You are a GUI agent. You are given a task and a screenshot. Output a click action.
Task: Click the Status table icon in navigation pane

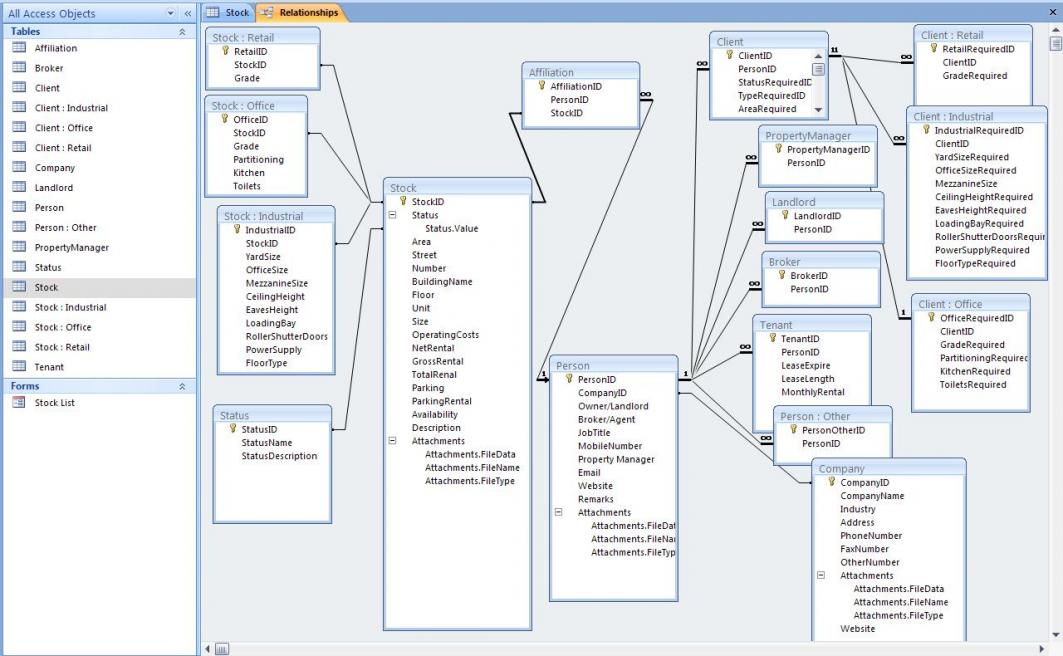[x=20, y=266]
